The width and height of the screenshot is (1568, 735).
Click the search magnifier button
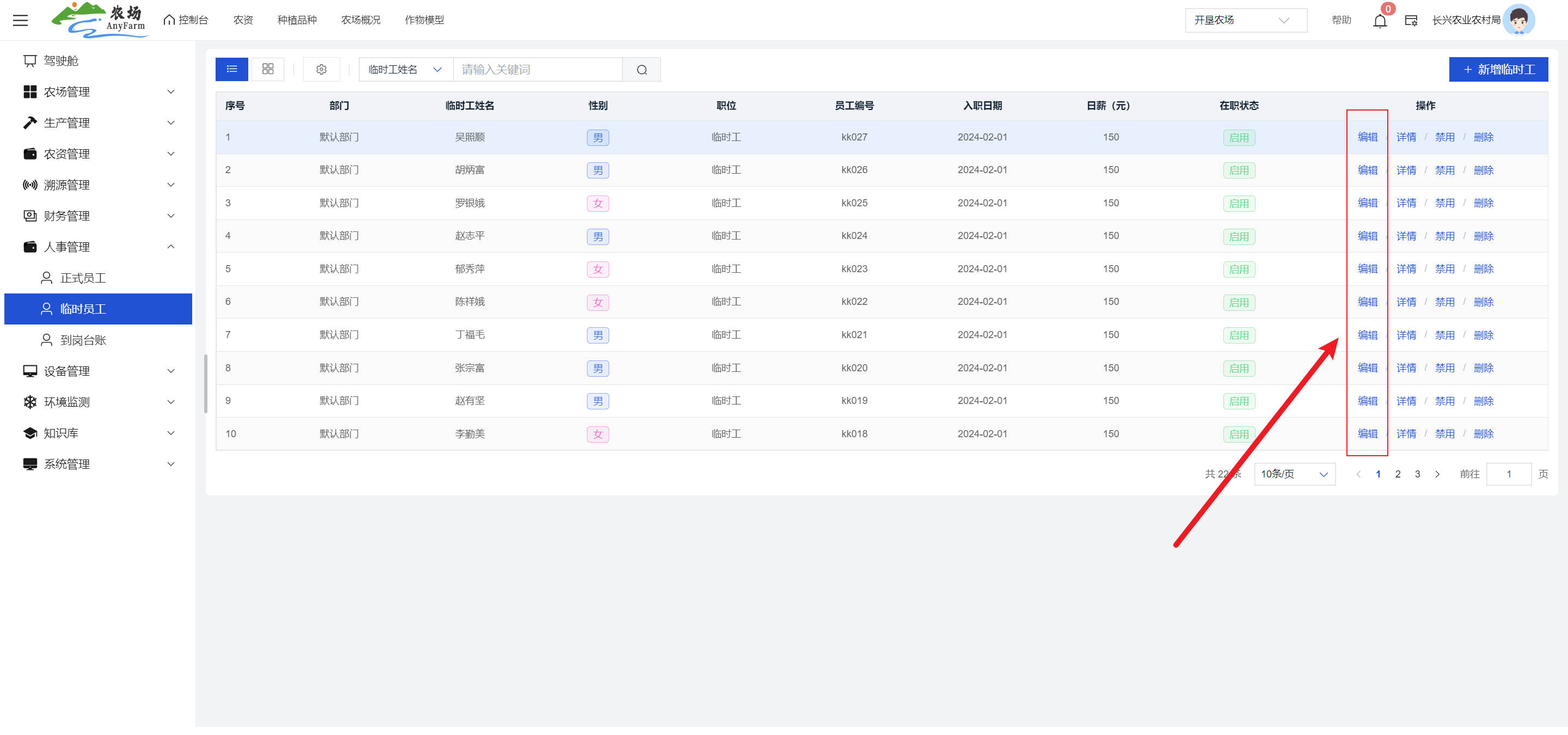(641, 69)
